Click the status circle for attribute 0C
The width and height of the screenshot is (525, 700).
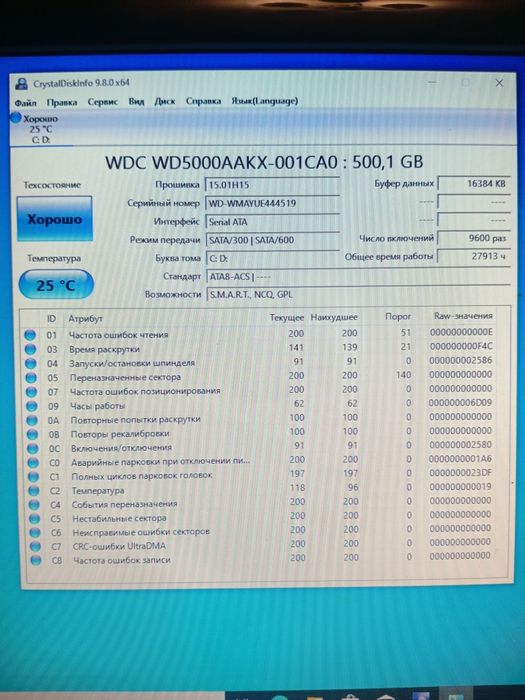pyautogui.click(x=33, y=448)
